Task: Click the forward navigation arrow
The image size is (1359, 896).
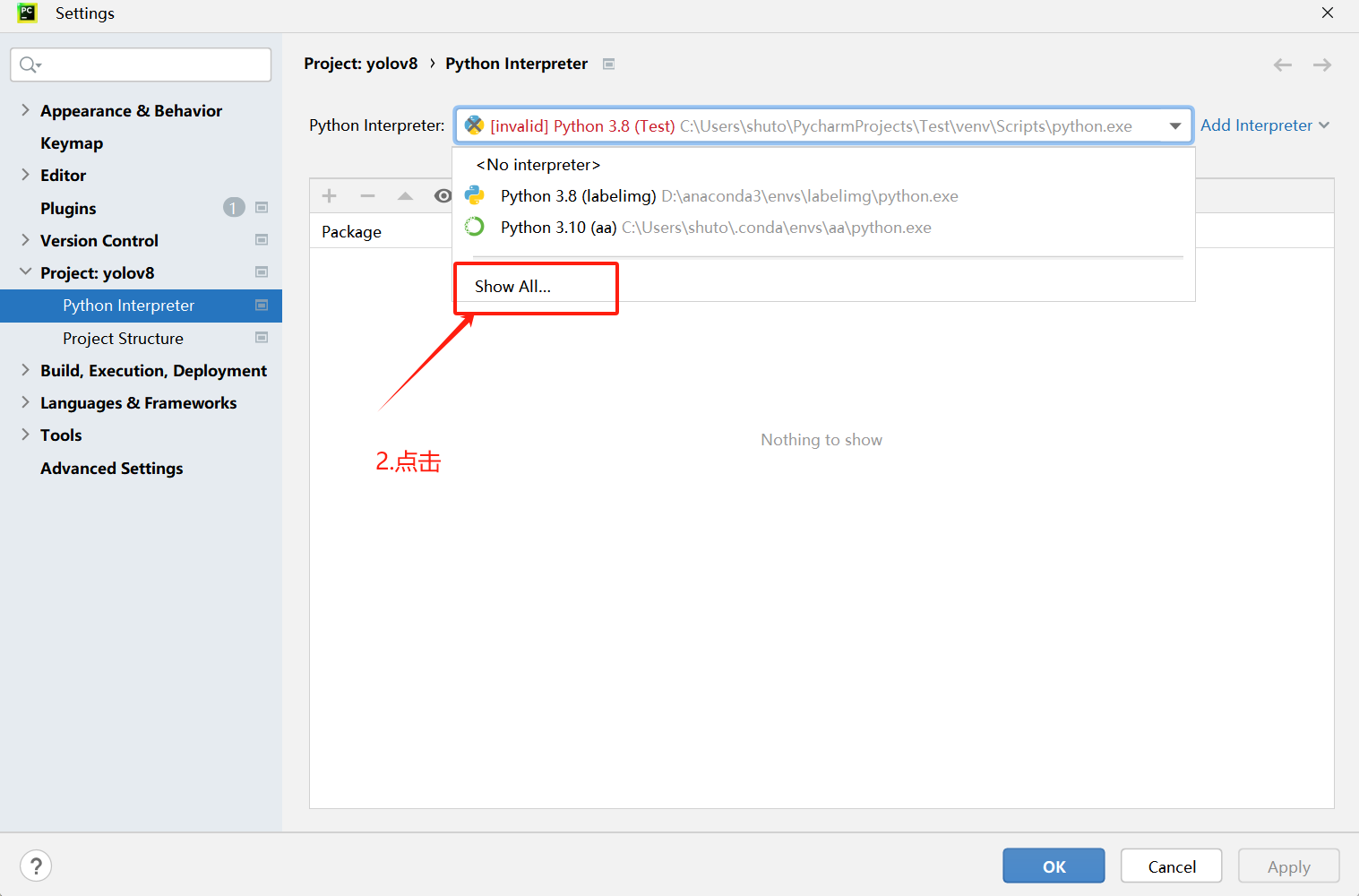Action: (1322, 65)
